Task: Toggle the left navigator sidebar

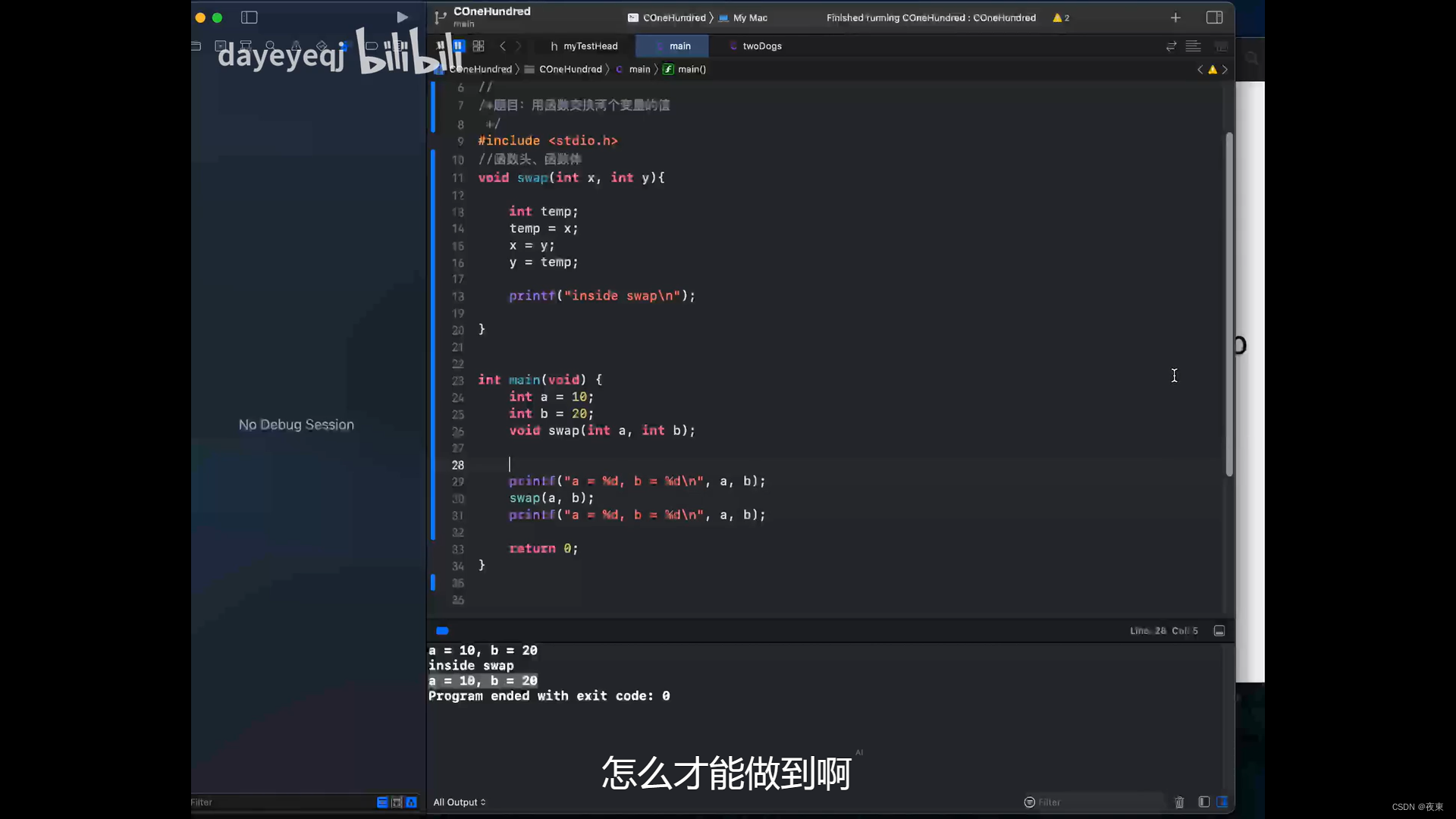Action: (249, 17)
